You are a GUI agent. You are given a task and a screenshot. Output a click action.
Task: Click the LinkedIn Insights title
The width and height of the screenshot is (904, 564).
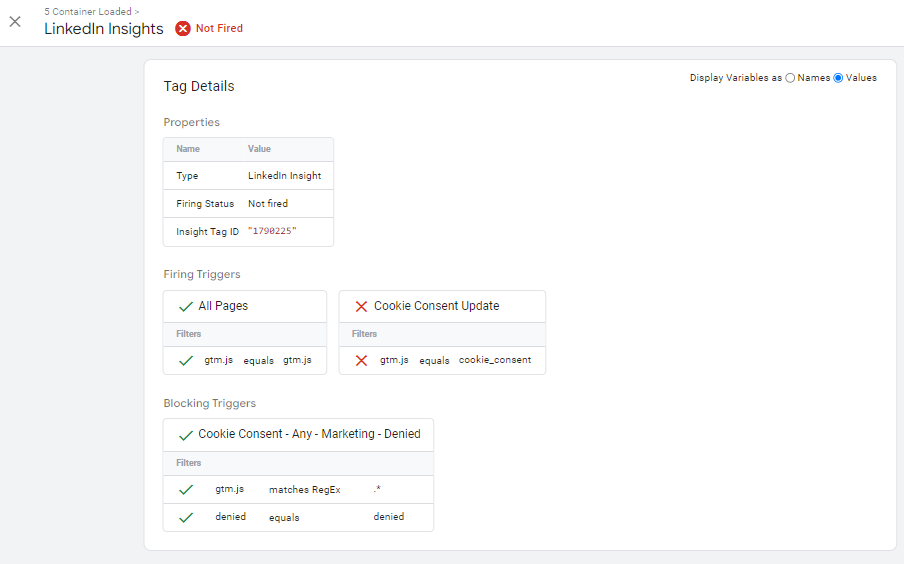(x=104, y=29)
